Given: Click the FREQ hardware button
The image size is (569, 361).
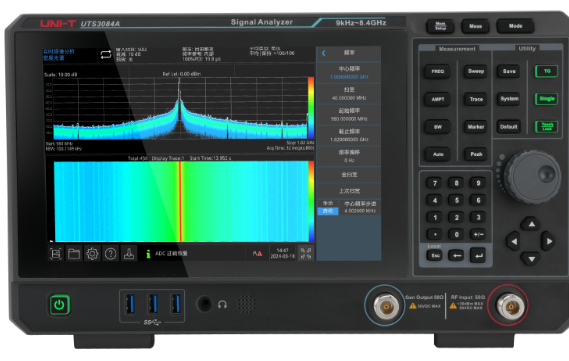Looking at the screenshot, I should coord(438,71).
